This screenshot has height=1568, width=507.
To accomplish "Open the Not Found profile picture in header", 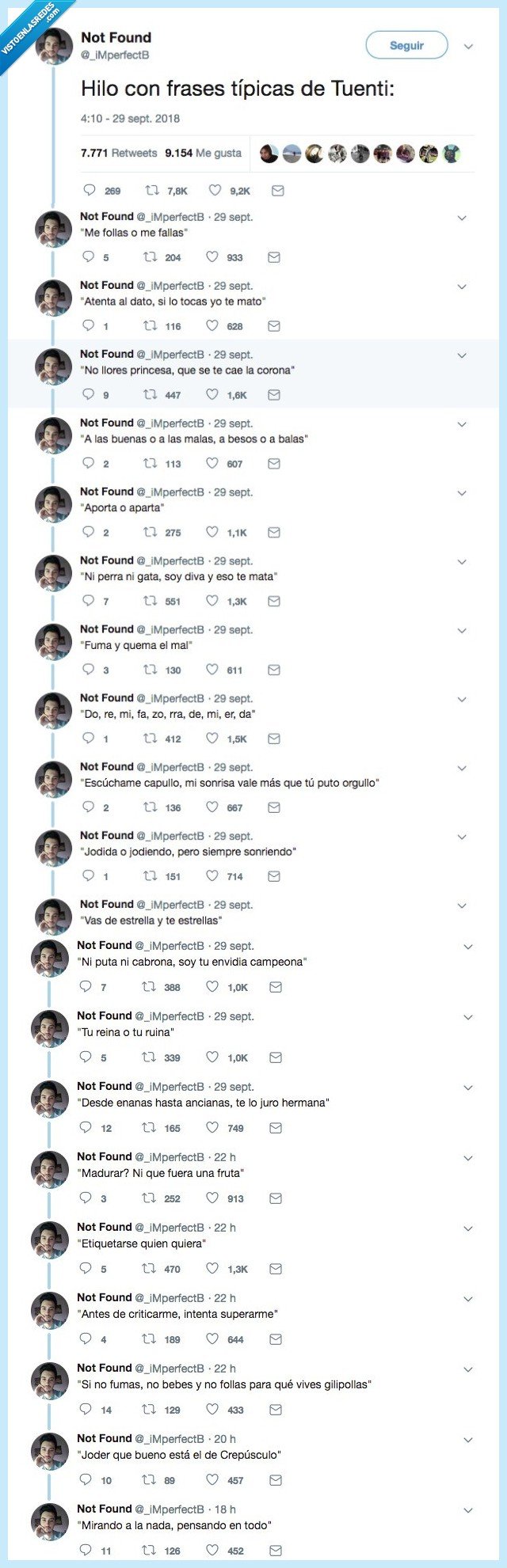I will point(55,46).
